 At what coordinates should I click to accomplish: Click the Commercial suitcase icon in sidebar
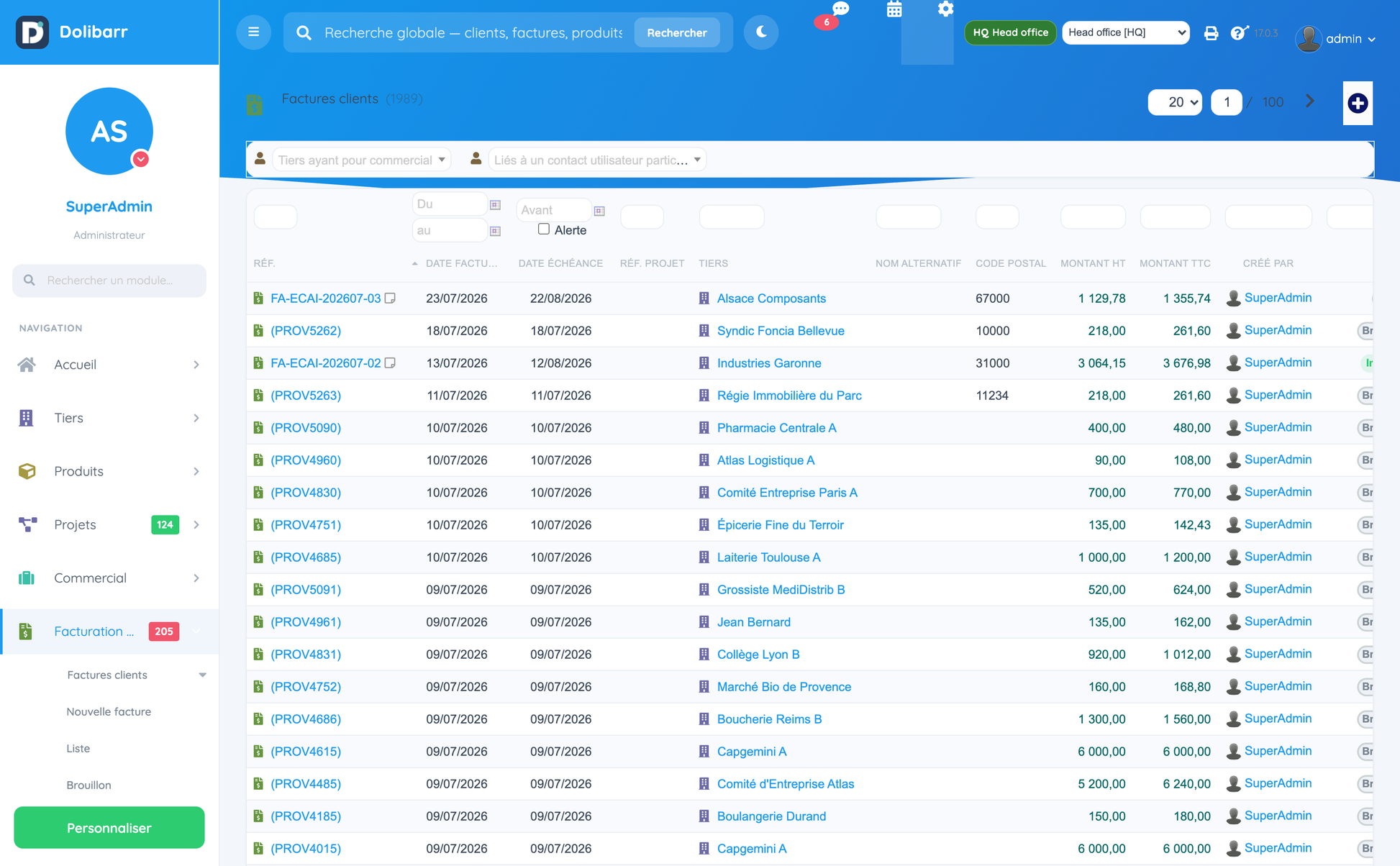(x=27, y=578)
